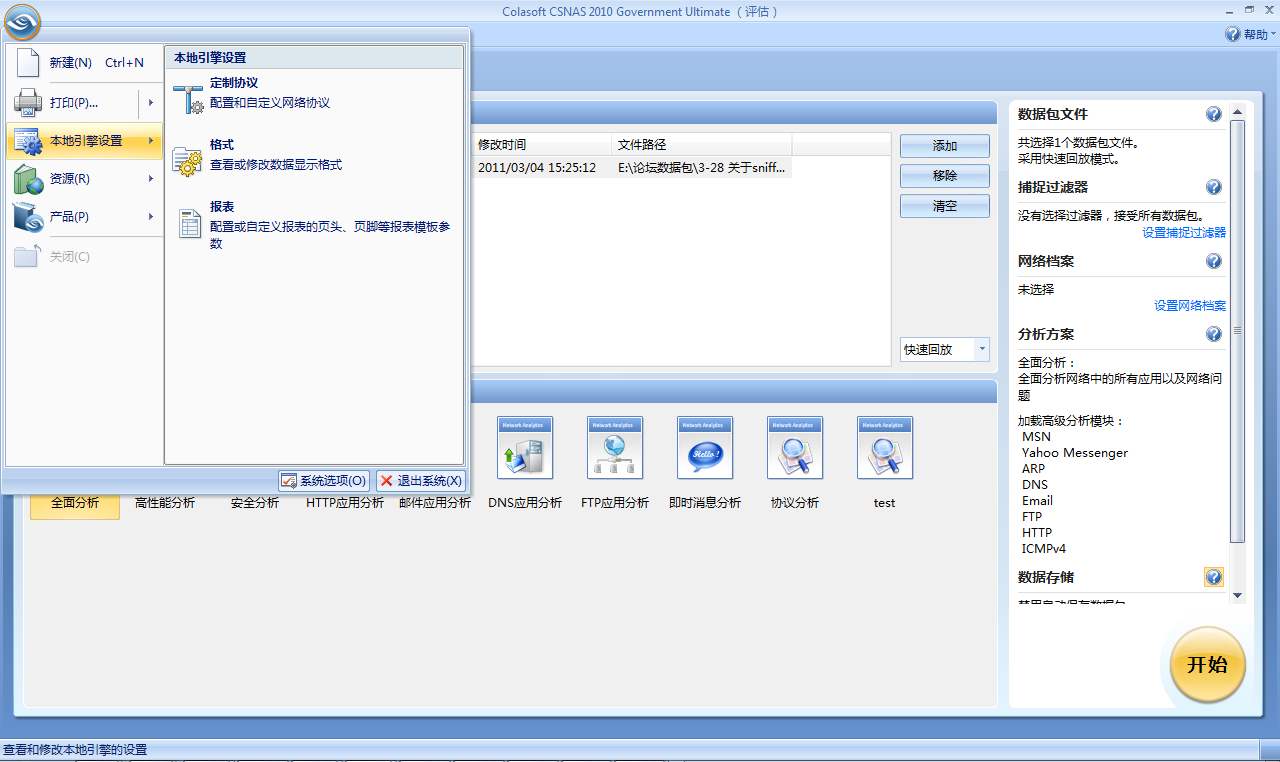Select the DNS应用分析 analysis profile icon
The image size is (1280, 762).
524,447
